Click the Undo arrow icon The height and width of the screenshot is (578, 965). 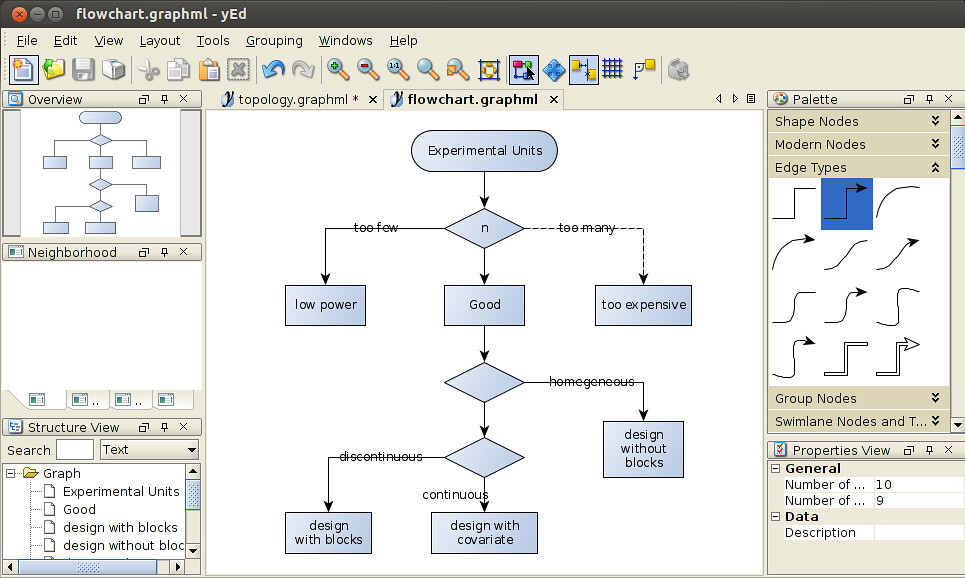[x=273, y=70]
